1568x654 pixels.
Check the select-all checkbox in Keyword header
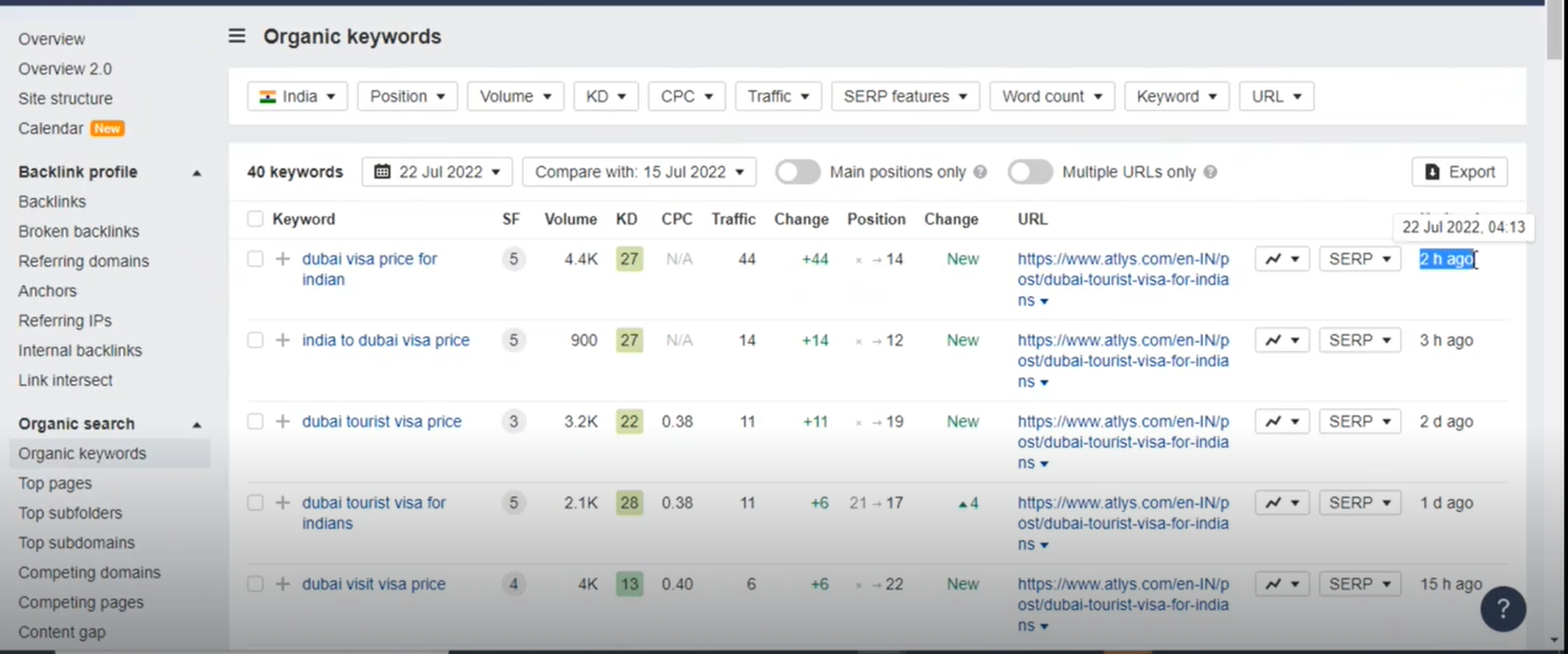point(255,219)
